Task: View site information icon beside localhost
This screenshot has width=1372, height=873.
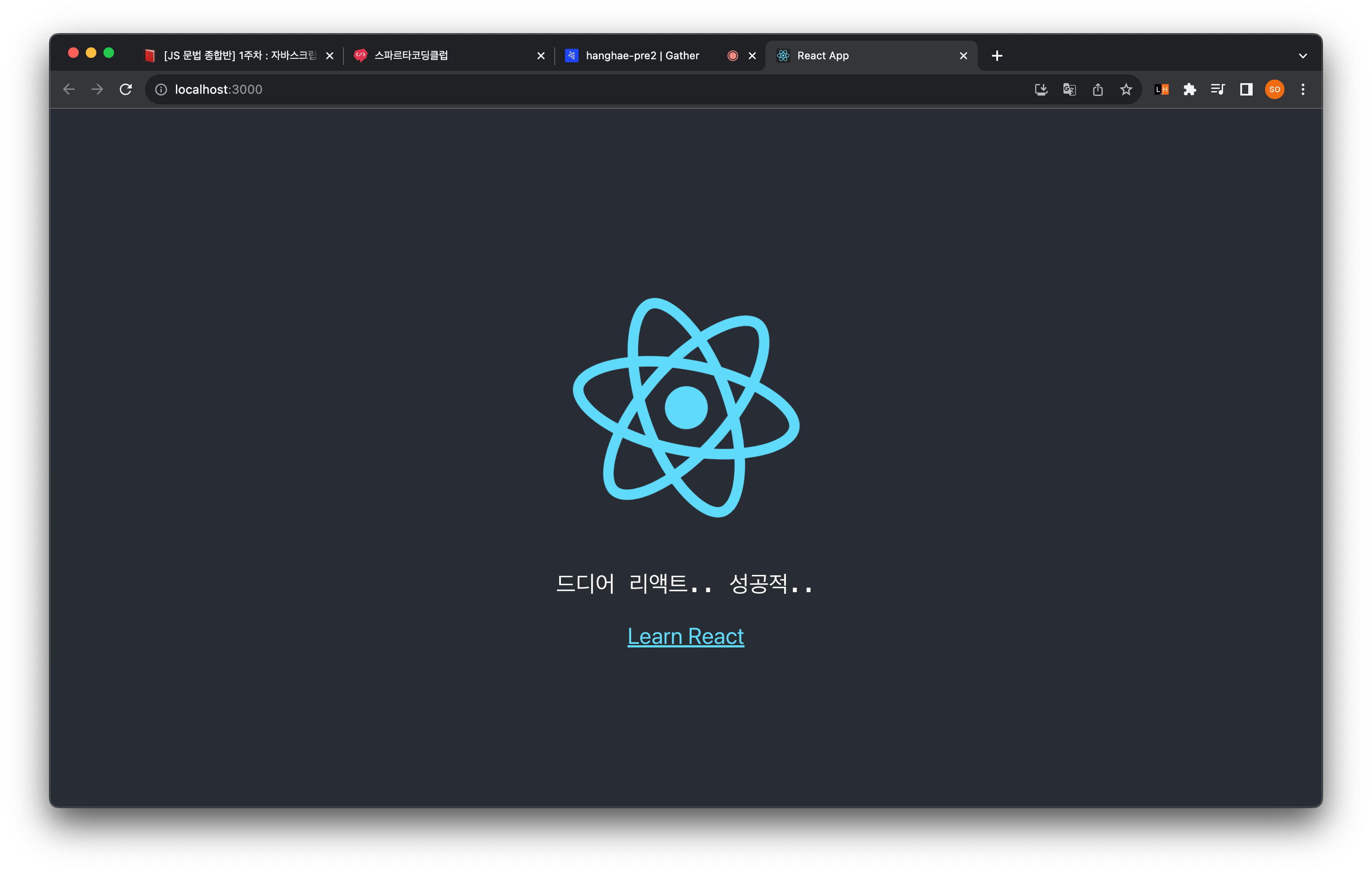Action: [161, 89]
